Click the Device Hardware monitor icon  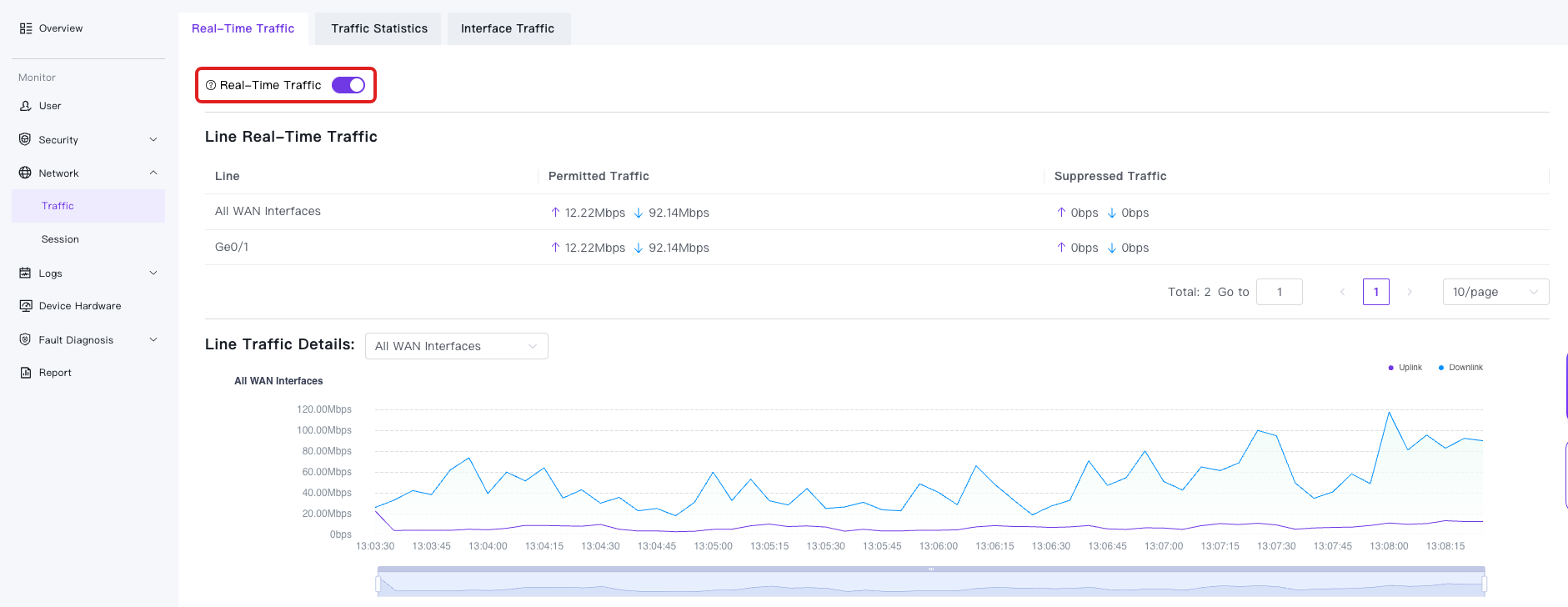[26, 306]
